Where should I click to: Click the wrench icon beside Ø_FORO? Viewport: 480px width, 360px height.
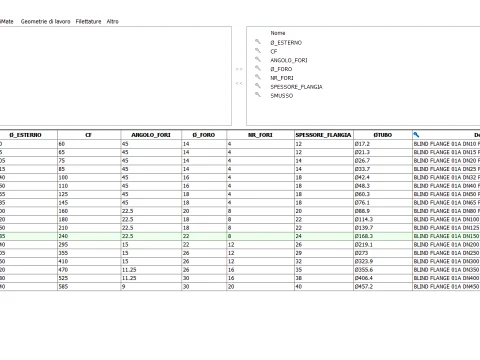(x=258, y=68)
